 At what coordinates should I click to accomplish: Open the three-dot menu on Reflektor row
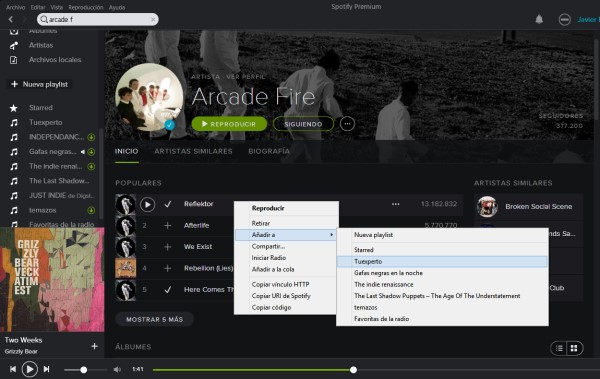(396, 204)
